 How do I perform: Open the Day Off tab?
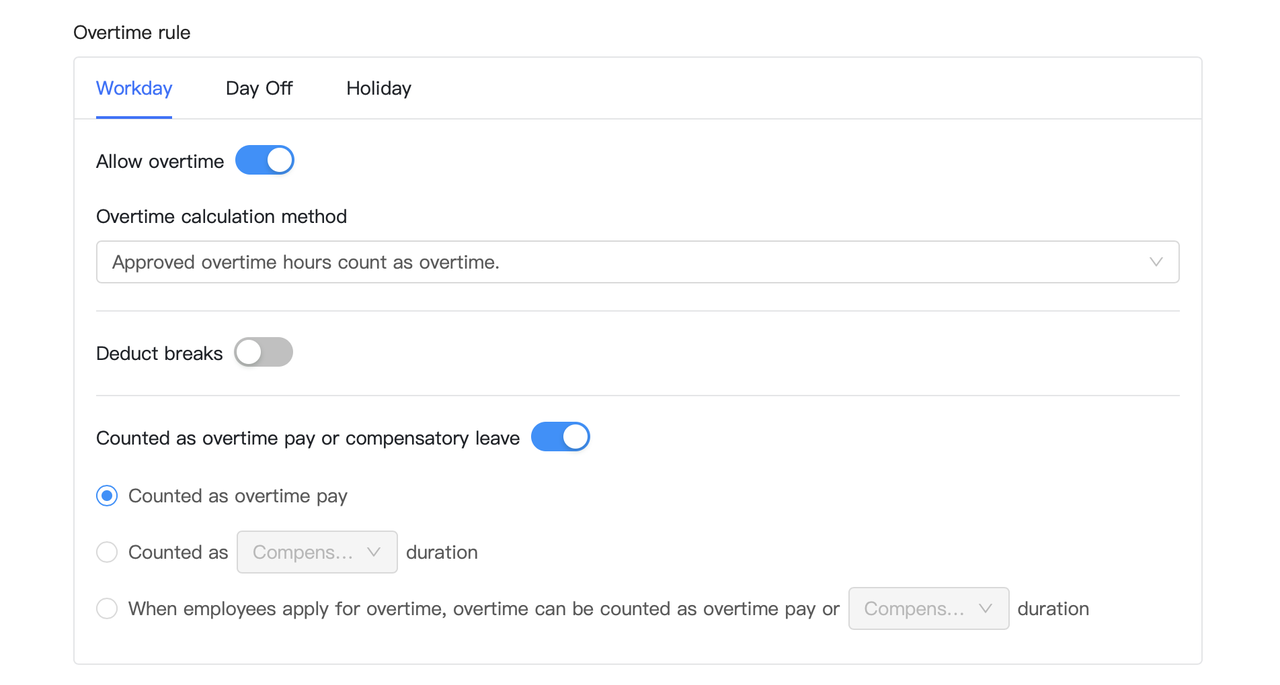(259, 88)
